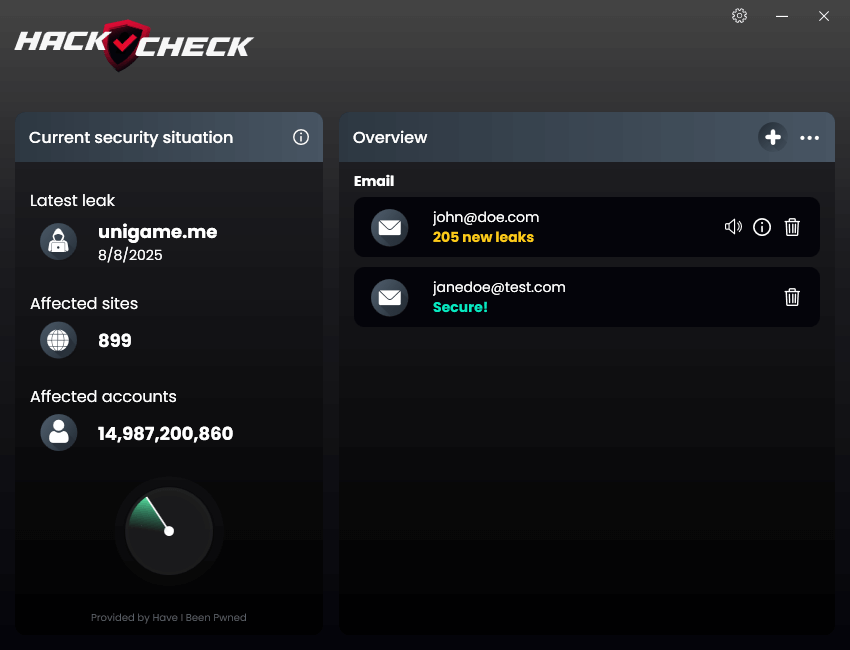This screenshot has height=650, width=850.
Task: Add a new email with the plus button
Action: (773, 137)
